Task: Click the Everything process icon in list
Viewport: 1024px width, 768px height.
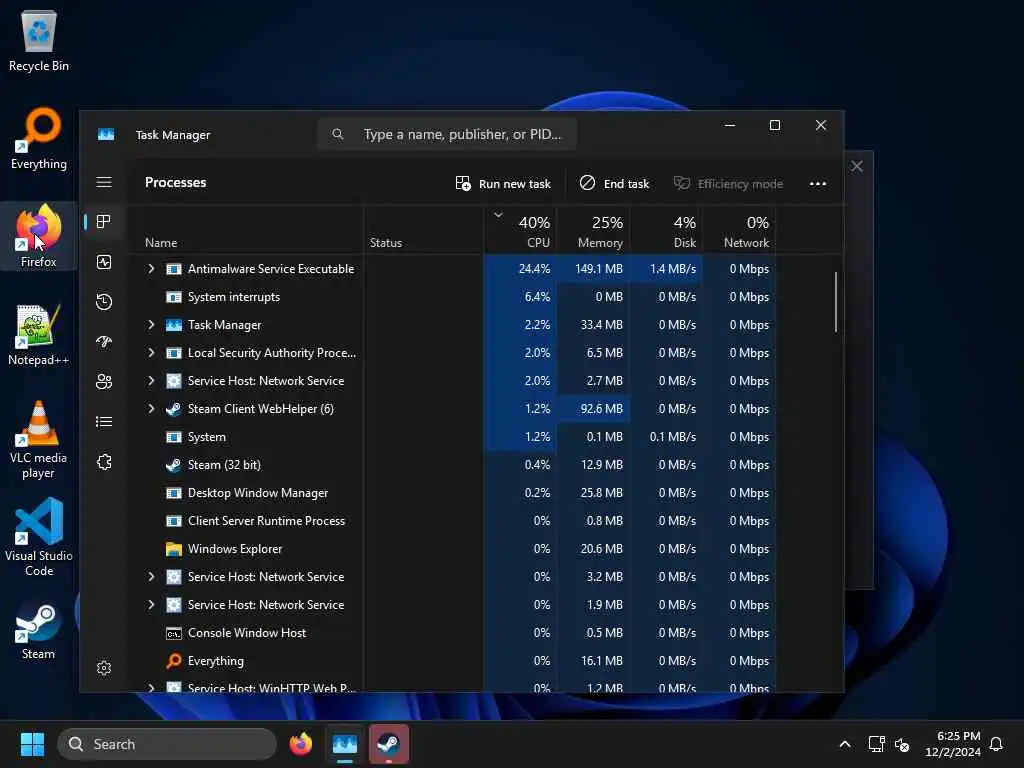Action: (174, 661)
